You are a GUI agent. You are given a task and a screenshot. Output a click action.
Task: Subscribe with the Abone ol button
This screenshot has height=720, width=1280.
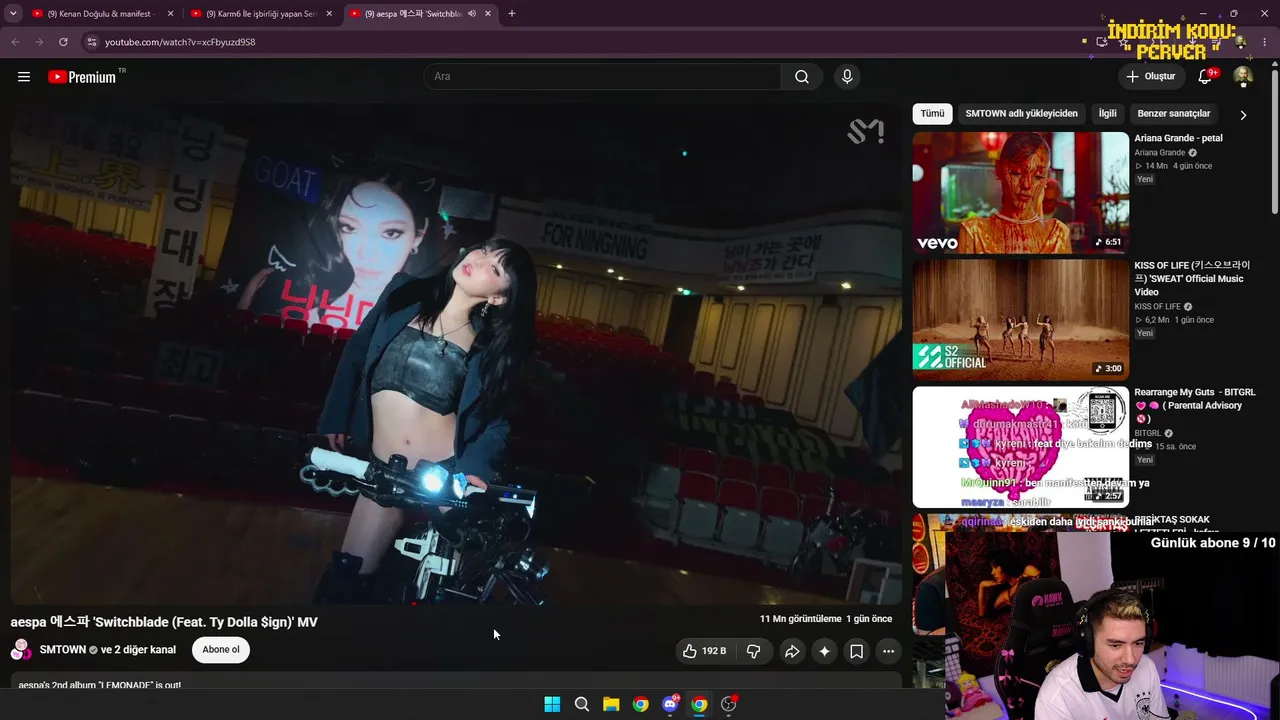tap(221, 650)
